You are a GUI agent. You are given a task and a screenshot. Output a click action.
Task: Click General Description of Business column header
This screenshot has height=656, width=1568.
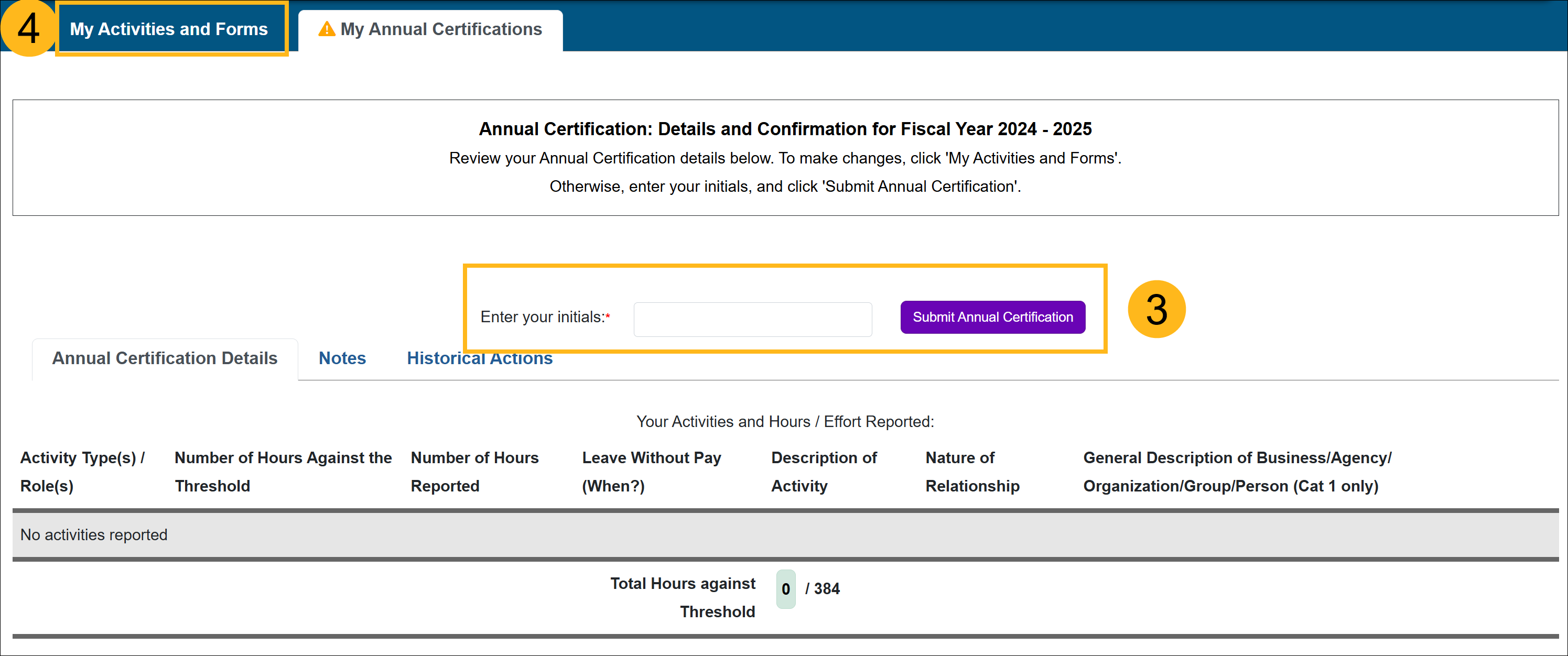click(x=1237, y=472)
